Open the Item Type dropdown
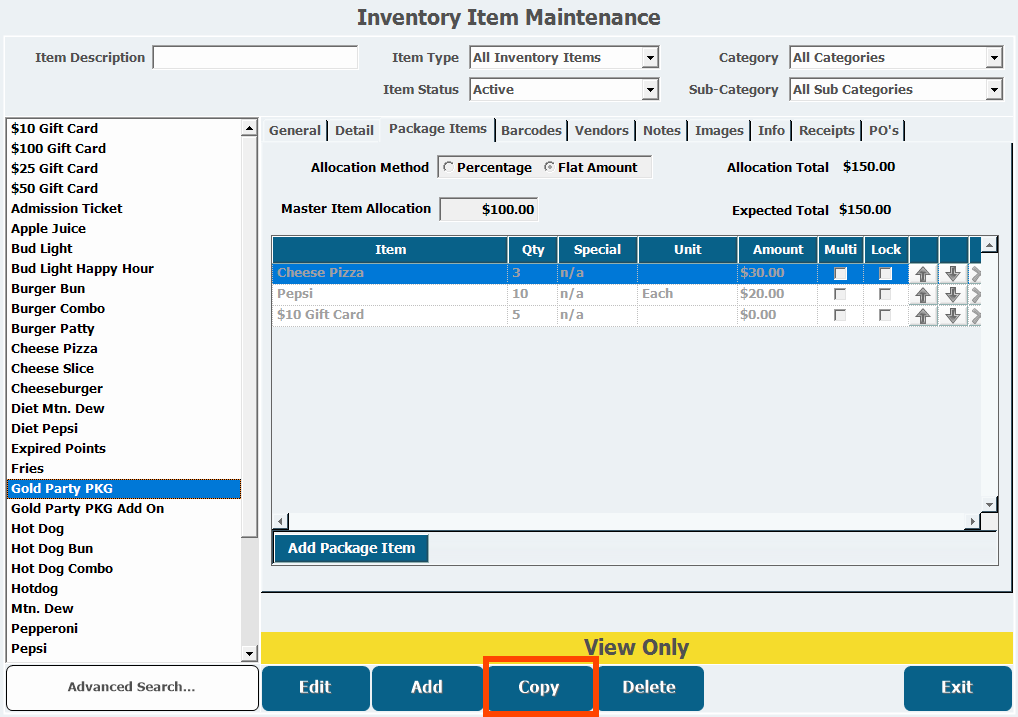 (x=650, y=59)
